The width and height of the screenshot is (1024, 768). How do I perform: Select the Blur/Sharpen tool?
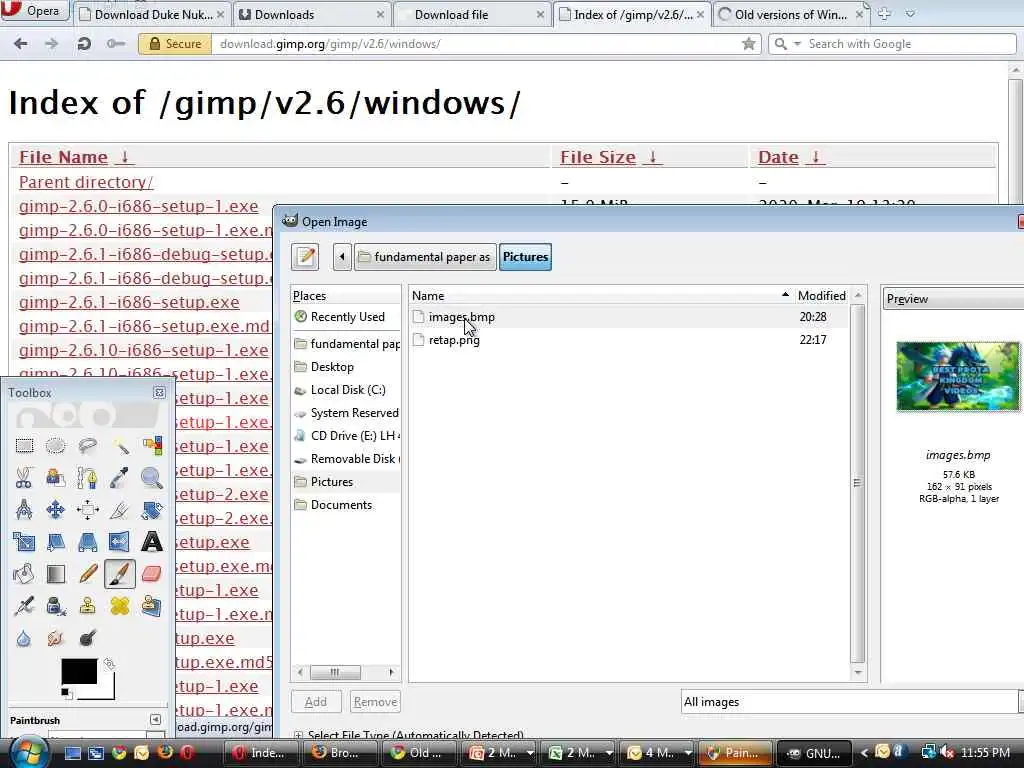(24, 638)
